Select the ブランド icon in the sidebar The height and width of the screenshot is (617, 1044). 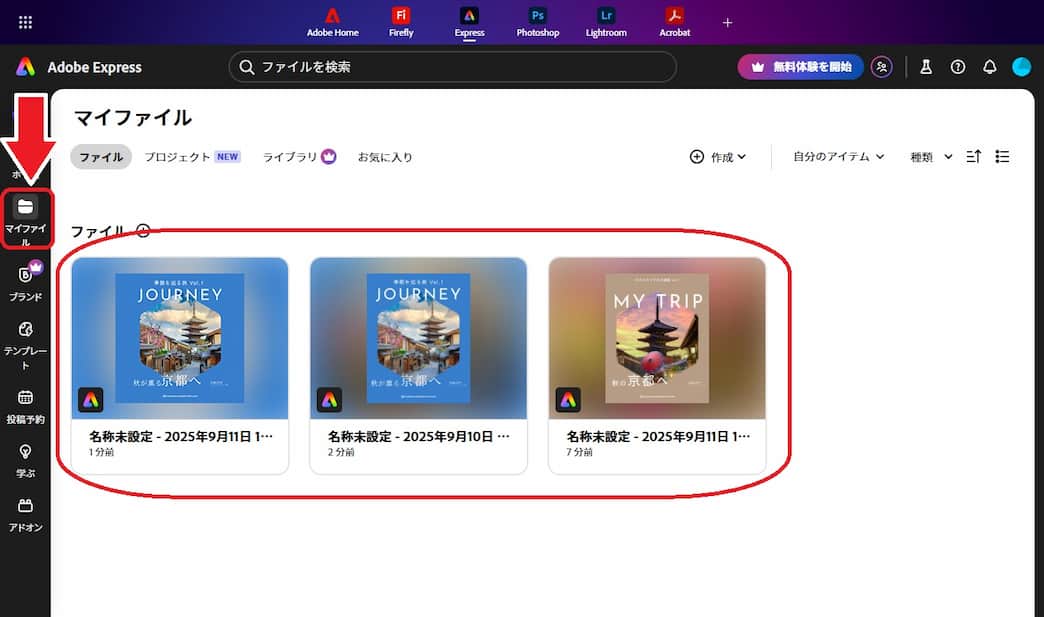[x=24, y=275]
